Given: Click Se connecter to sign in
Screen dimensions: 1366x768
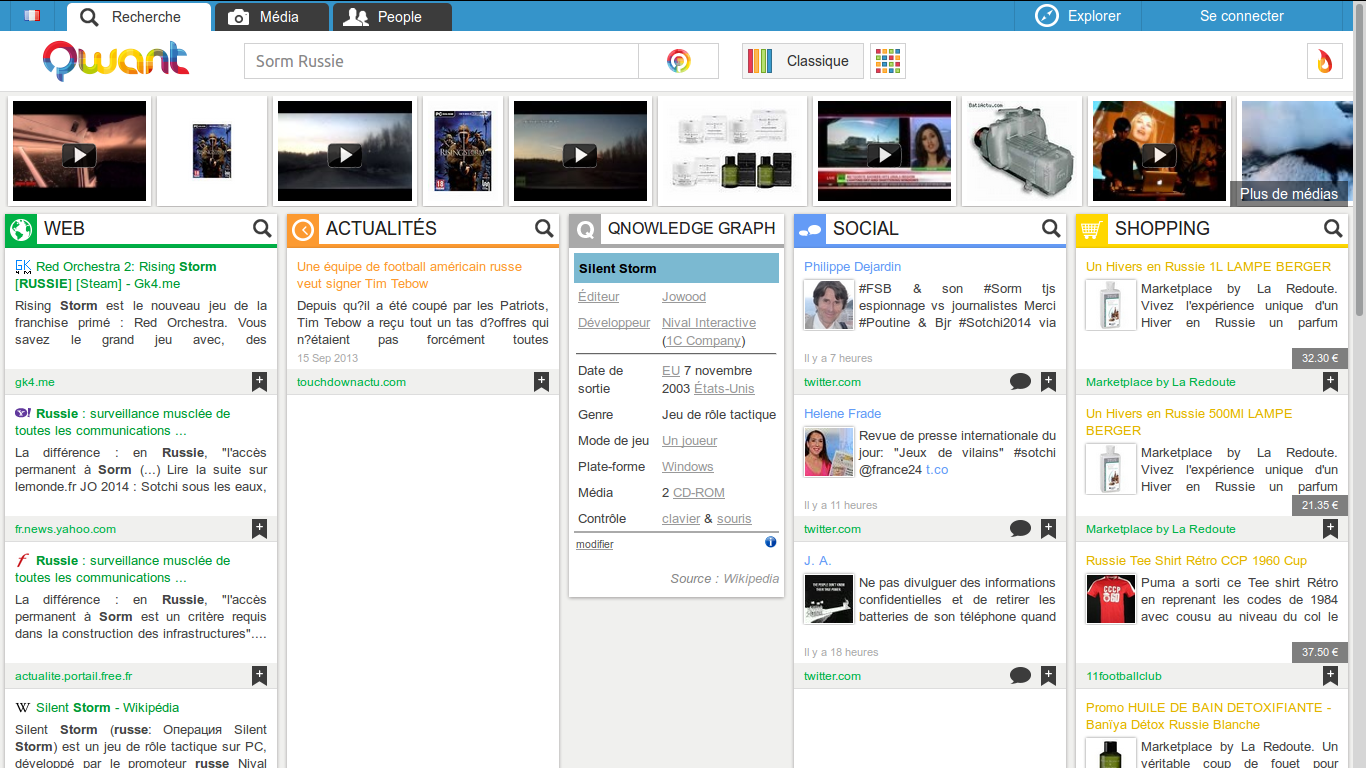Looking at the screenshot, I should tap(1241, 16).
